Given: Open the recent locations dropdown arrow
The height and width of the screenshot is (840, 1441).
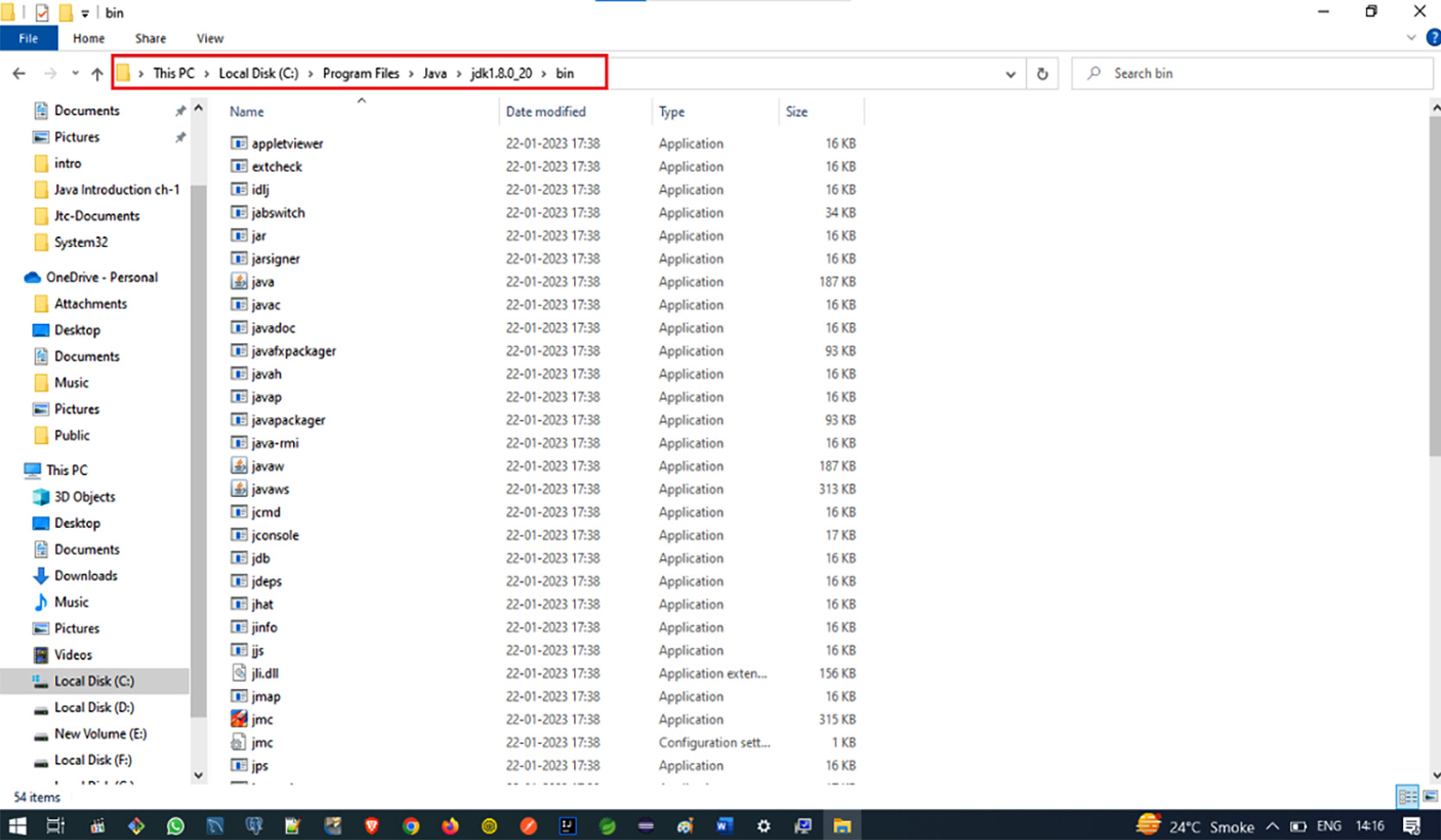Looking at the screenshot, I should [x=75, y=73].
